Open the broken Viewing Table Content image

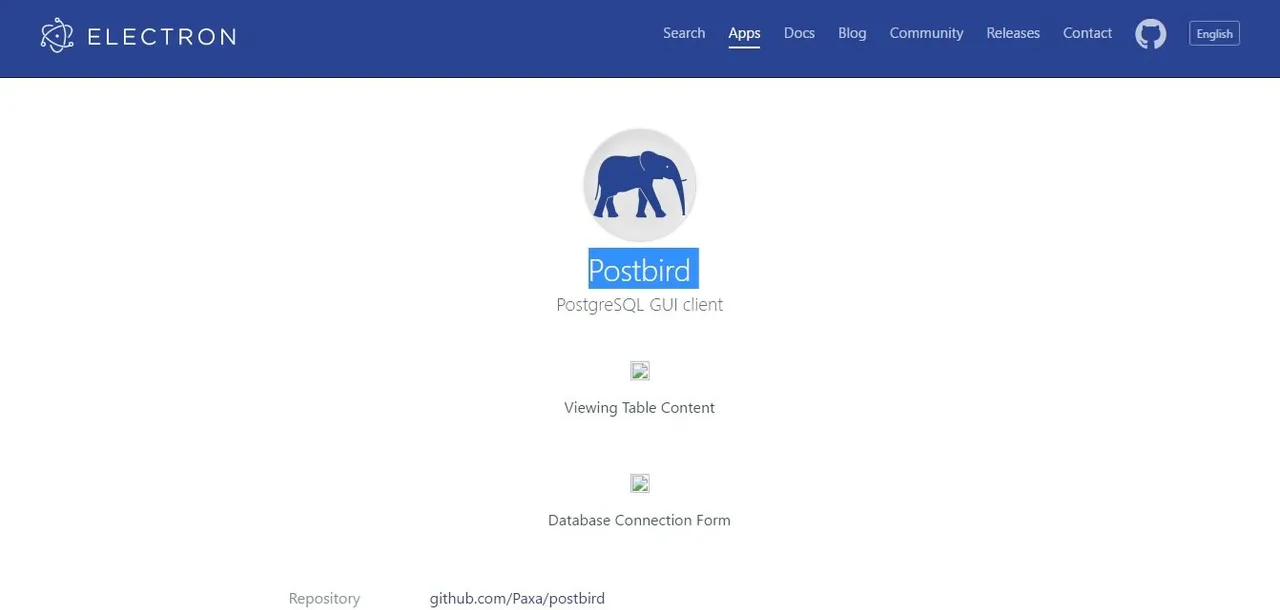click(640, 371)
